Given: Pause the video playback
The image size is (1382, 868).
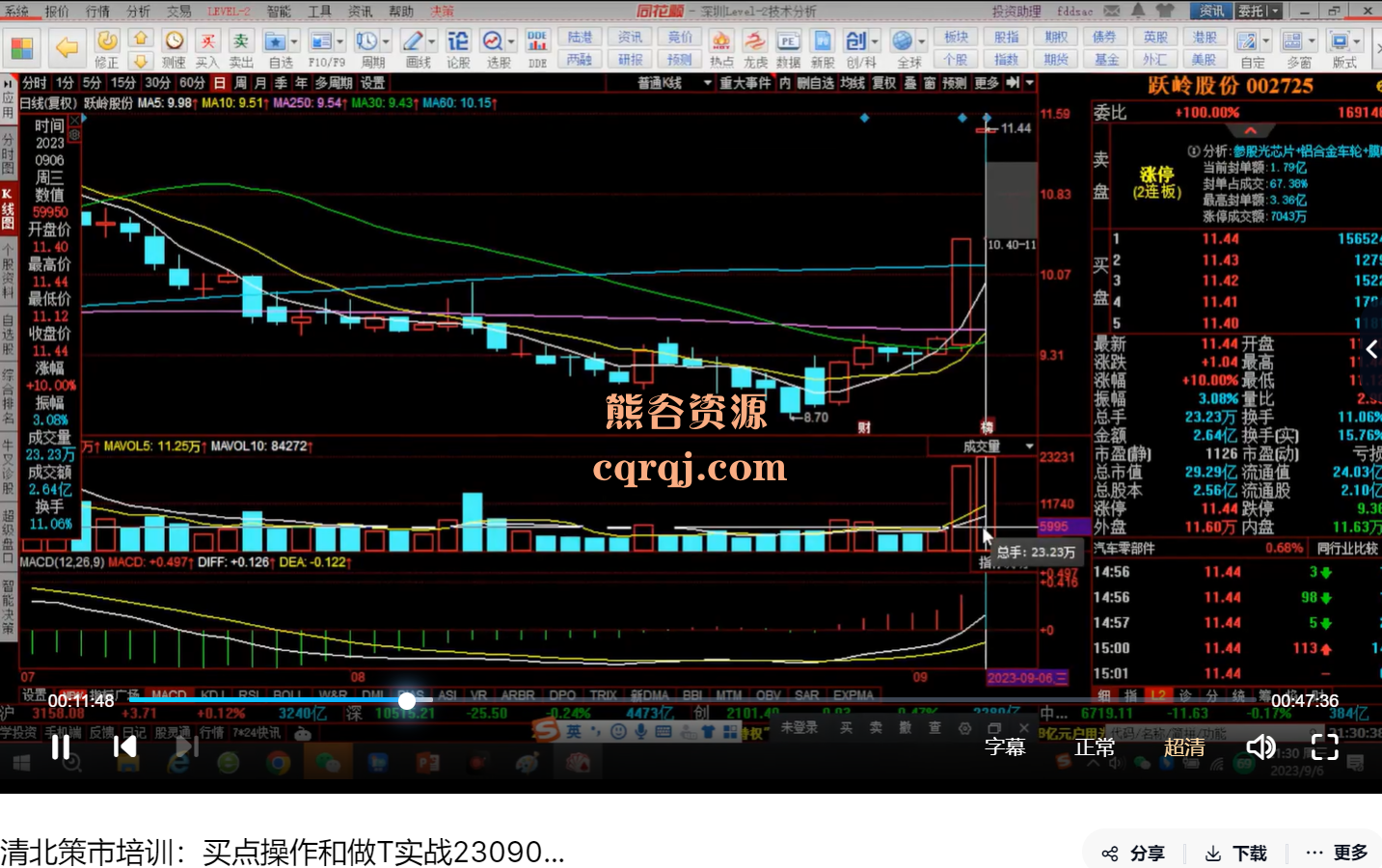Looking at the screenshot, I should point(61,746).
